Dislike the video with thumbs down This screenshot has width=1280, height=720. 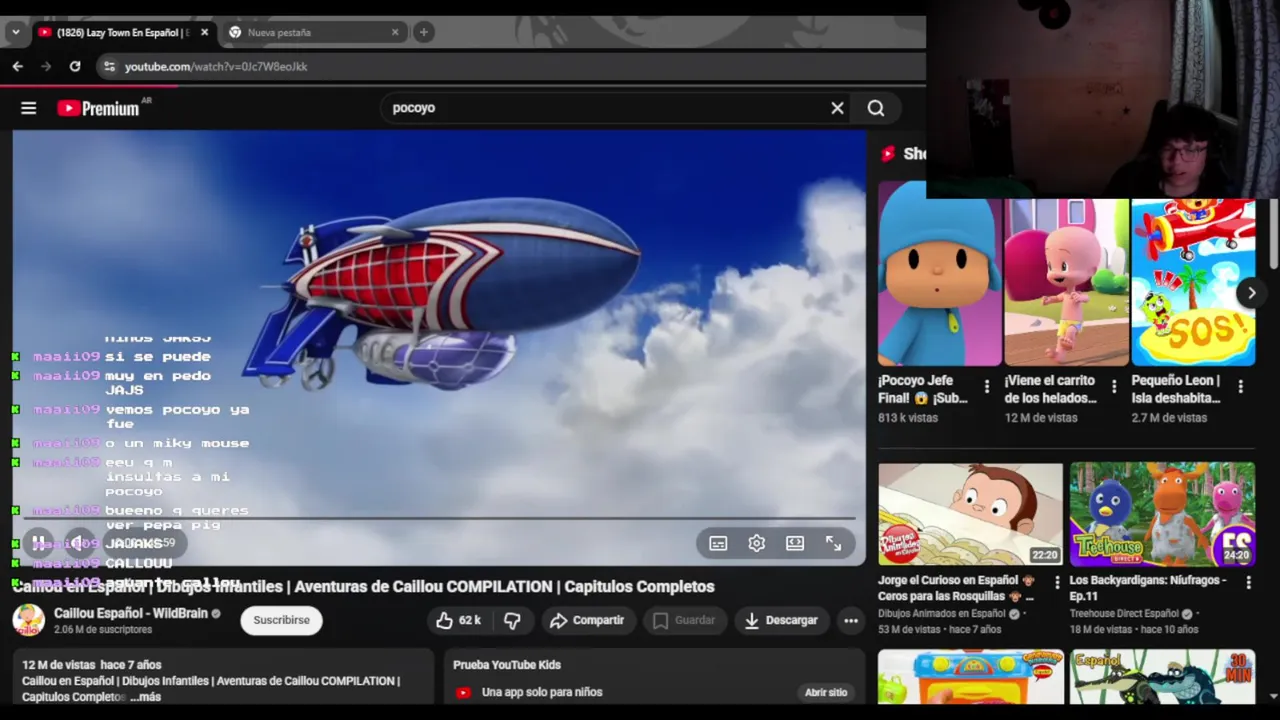tap(512, 620)
